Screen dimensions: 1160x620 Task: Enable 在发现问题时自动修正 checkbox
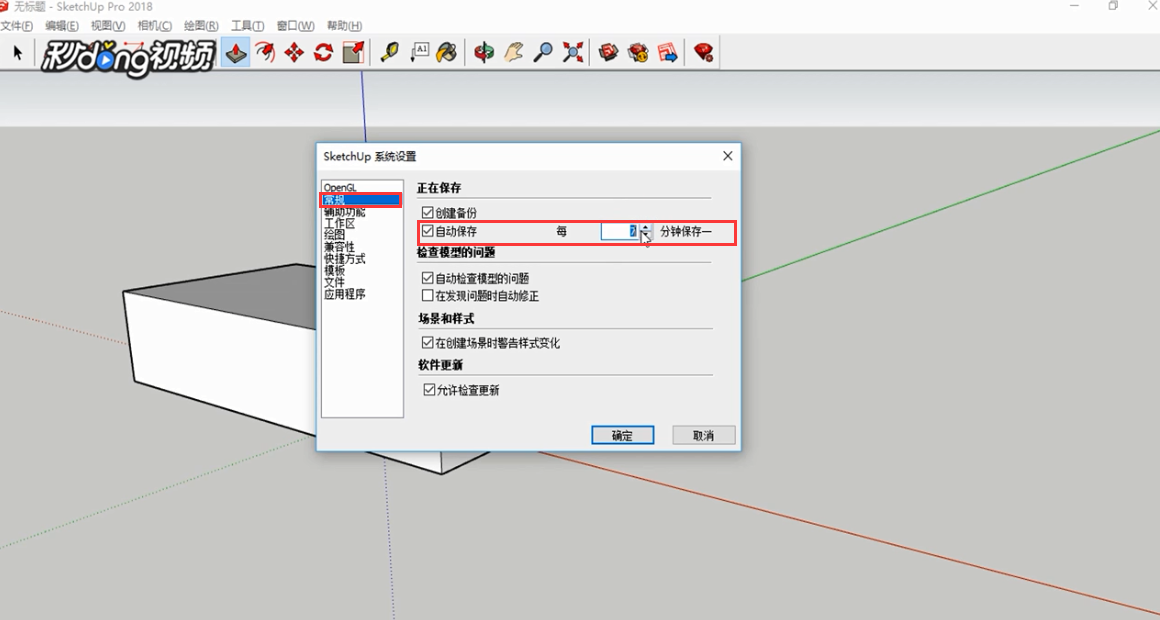[428, 296]
